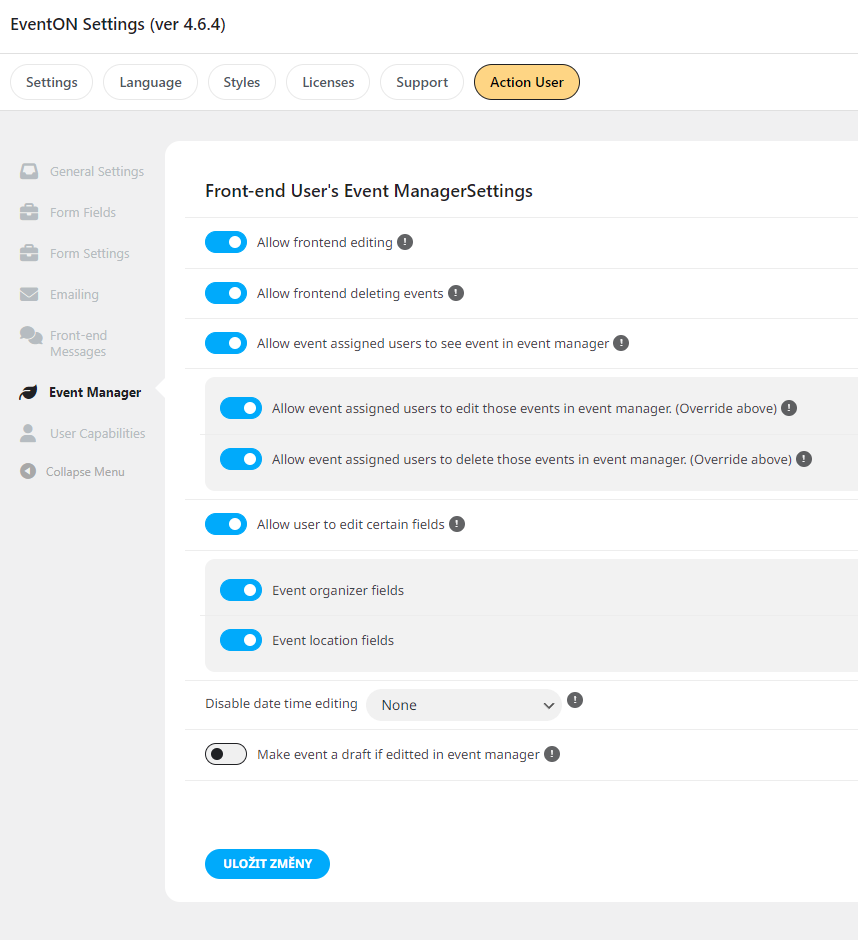Disable the Event organizer fields switch

tap(241, 590)
